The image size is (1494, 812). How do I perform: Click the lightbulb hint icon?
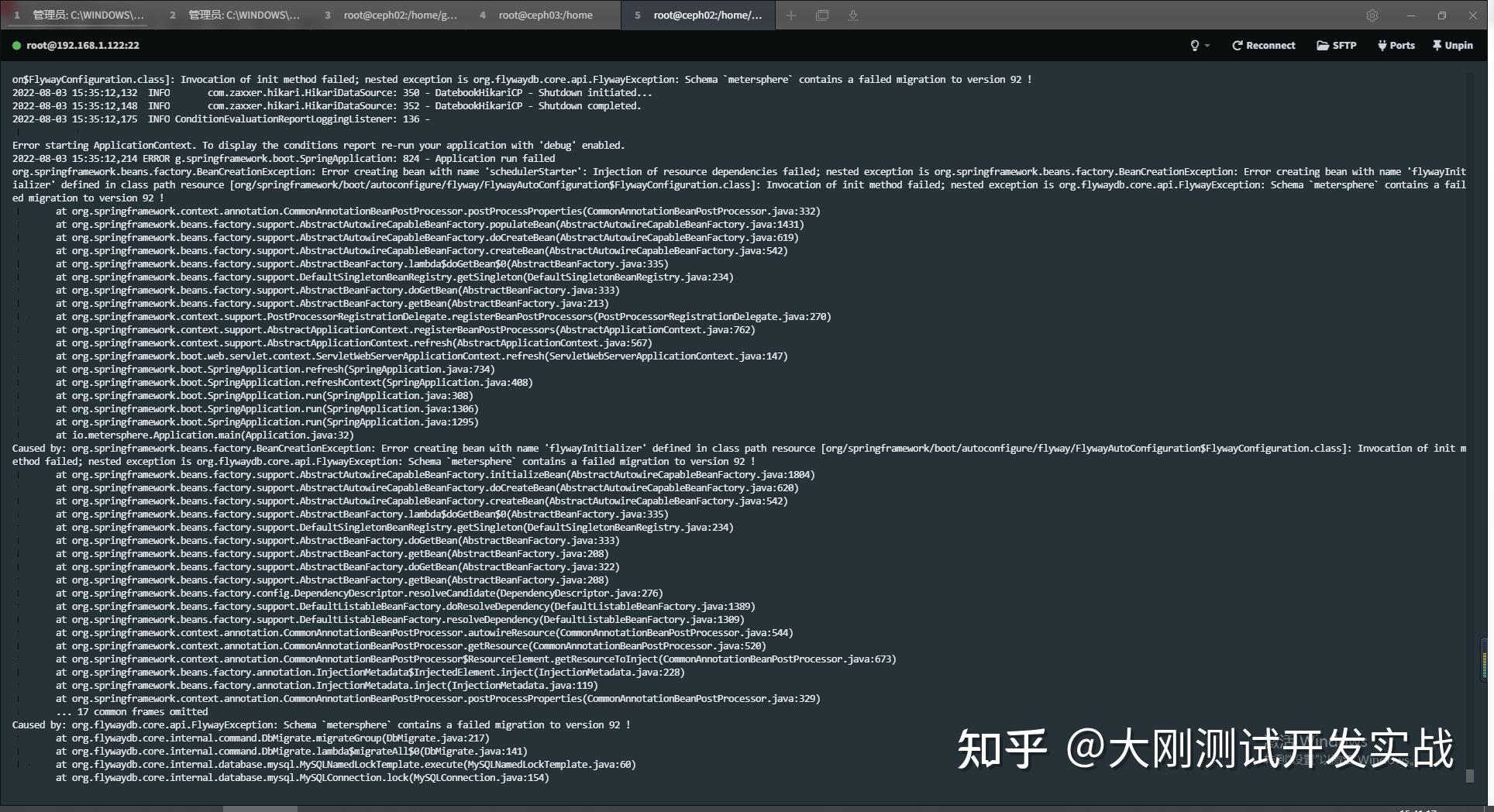pyautogui.click(x=1194, y=45)
